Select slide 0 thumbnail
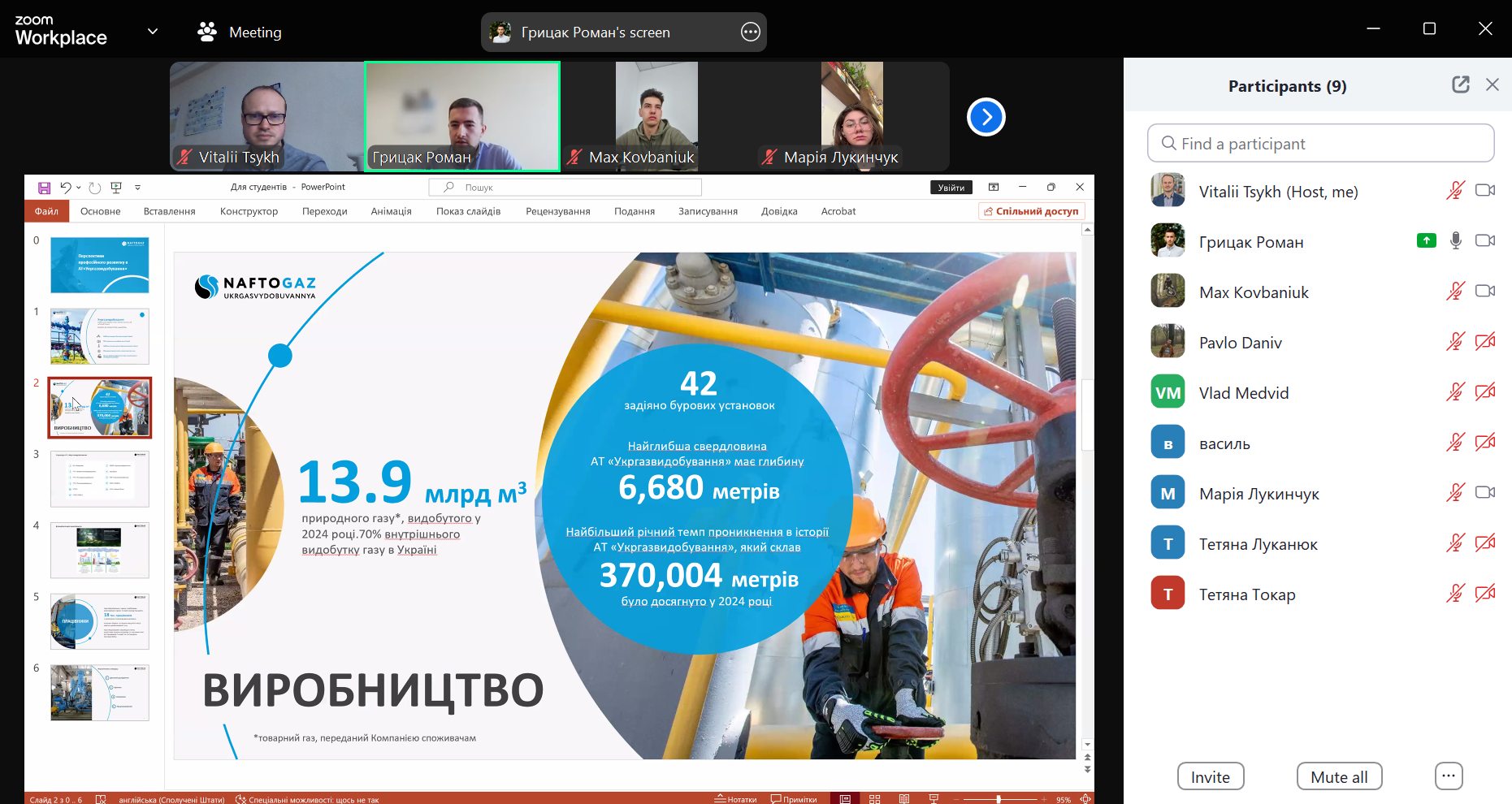This screenshot has height=804, width=1512. click(100, 265)
